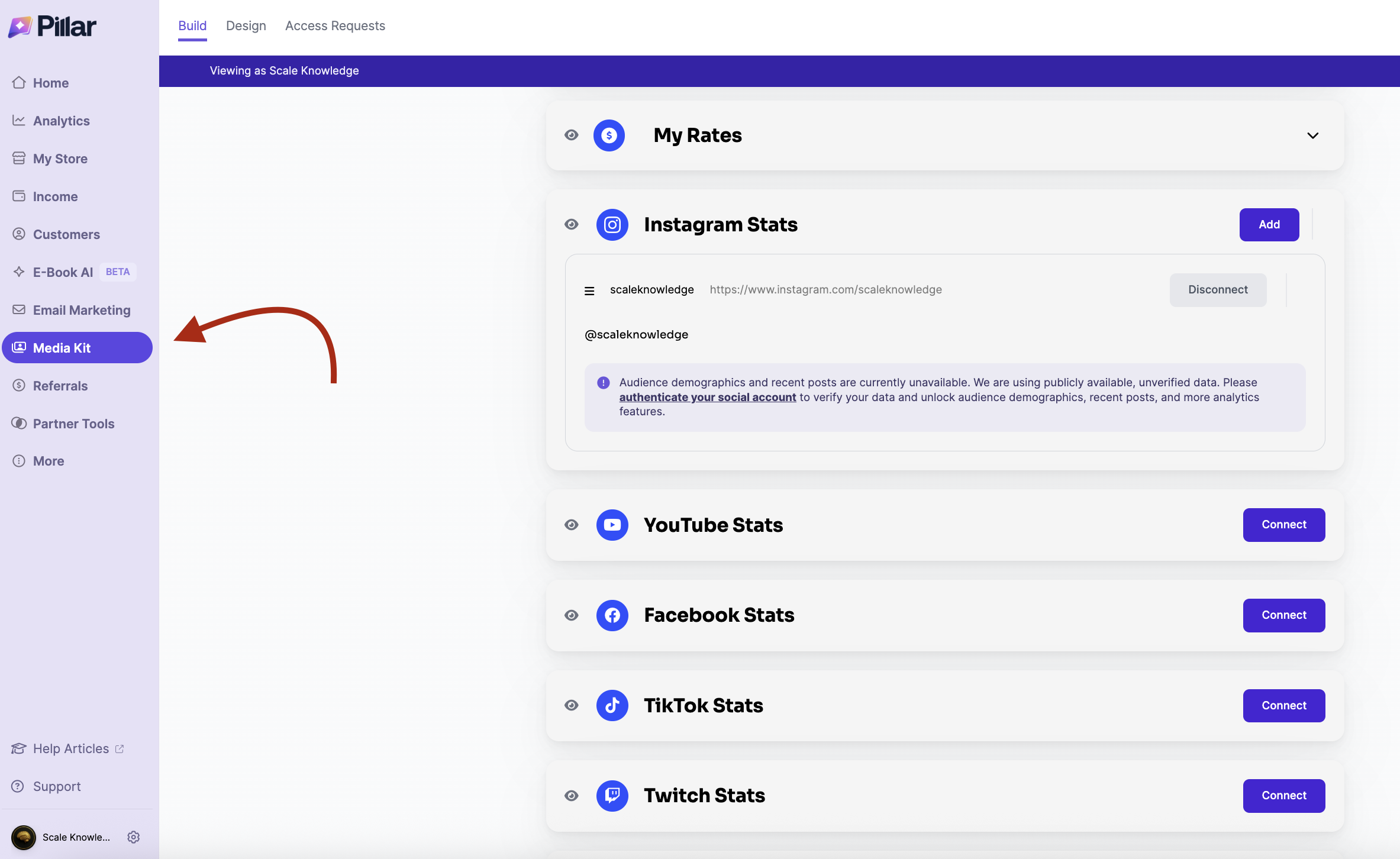Image resolution: width=1400 pixels, height=859 pixels.
Task: Click the Scale Knowledge profile avatar
Action: click(x=24, y=837)
